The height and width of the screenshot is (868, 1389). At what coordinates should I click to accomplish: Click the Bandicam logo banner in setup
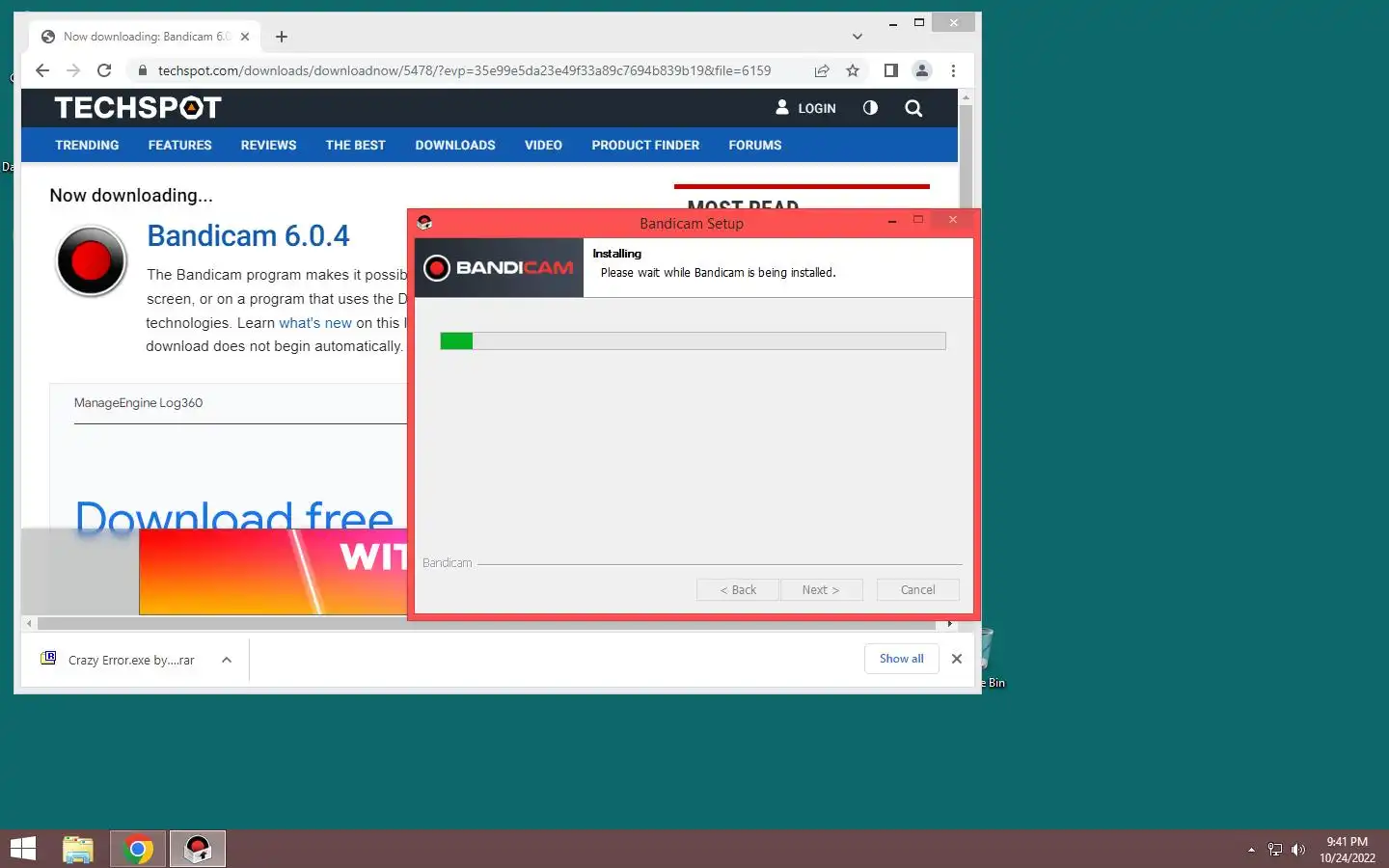[499, 267]
